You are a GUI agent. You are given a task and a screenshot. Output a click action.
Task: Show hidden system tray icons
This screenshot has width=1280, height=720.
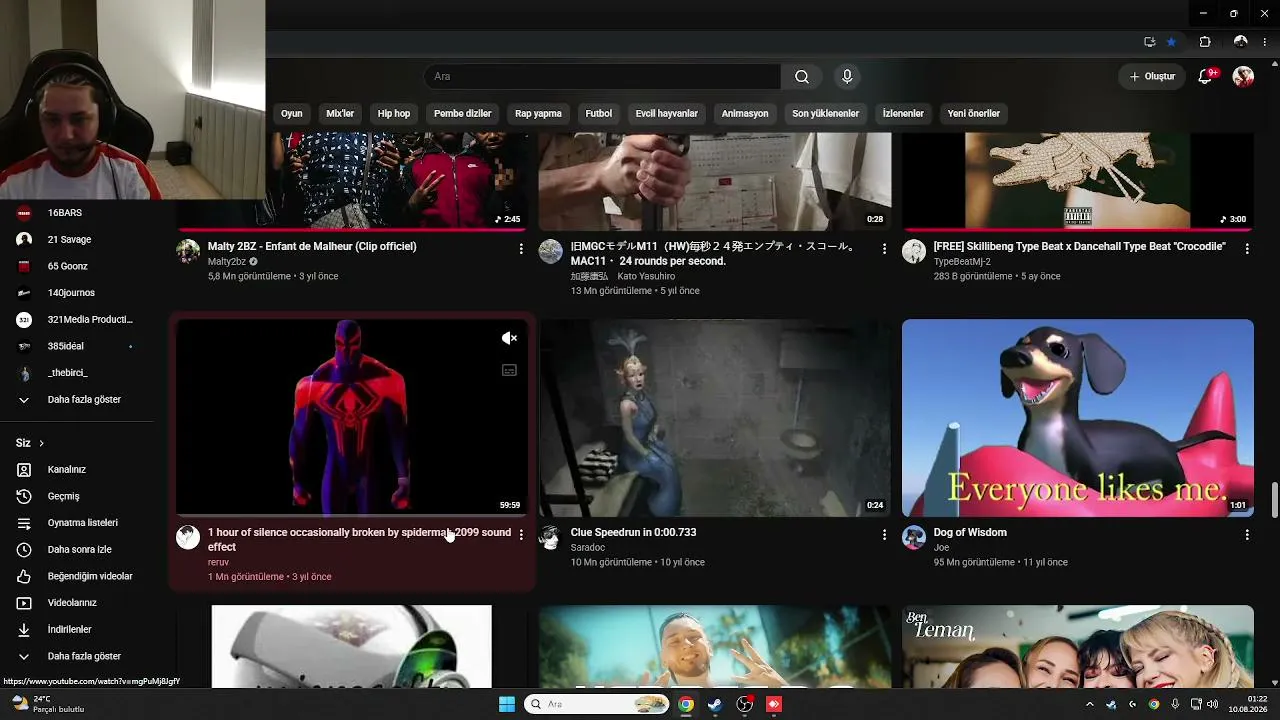coord(1090,704)
